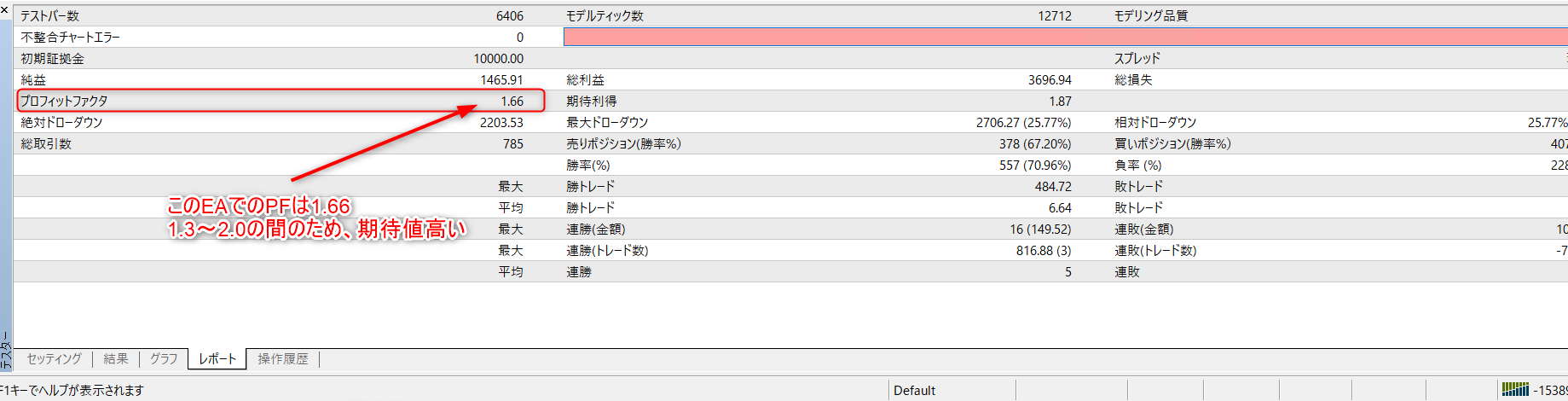Screen dimensions: 1568x401
Task: Click the profit factor value 1.66
Action: point(512,102)
